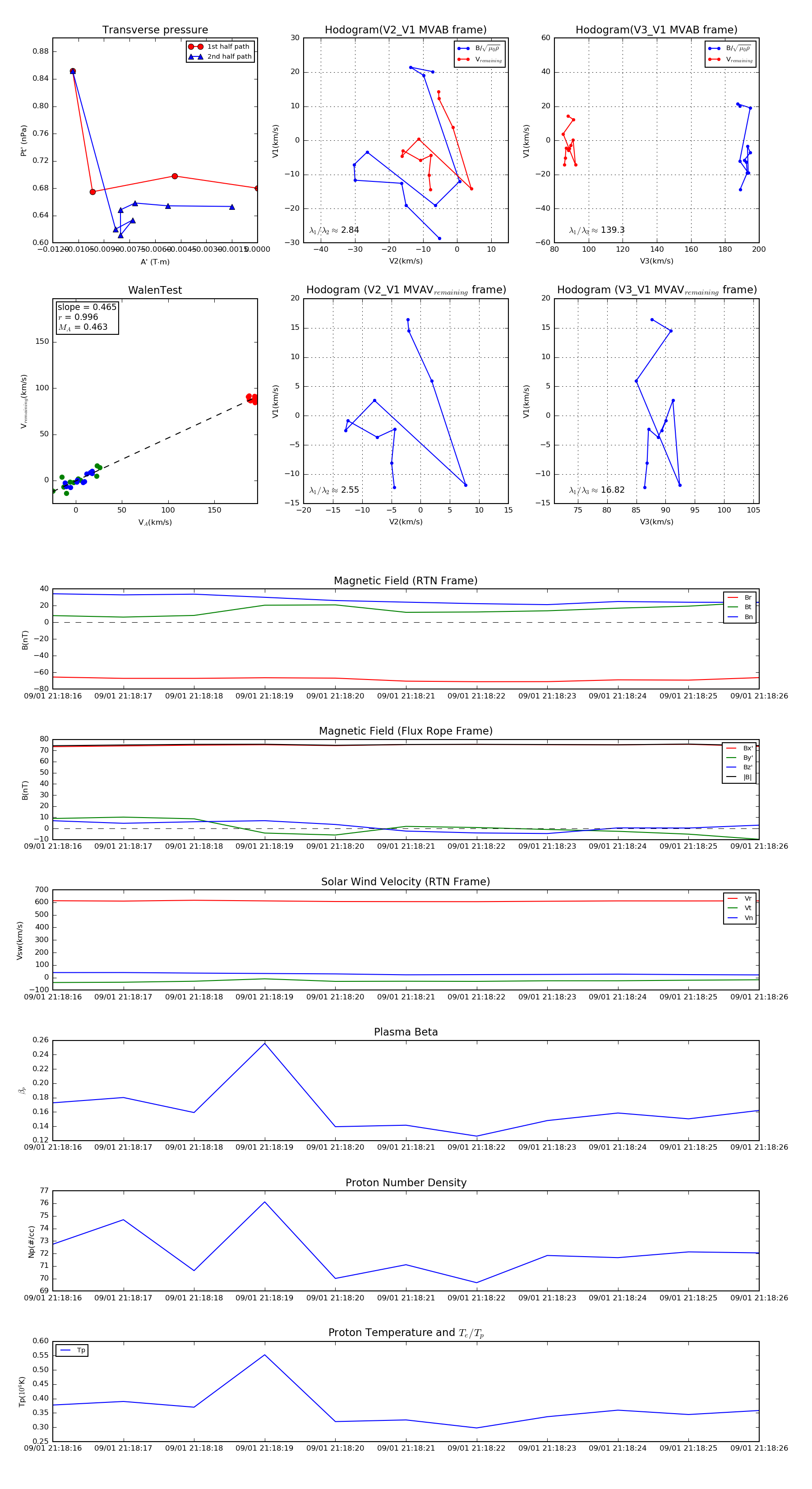Click the "Proton Temperature and Te/Tp" title

click(x=406, y=1333)
